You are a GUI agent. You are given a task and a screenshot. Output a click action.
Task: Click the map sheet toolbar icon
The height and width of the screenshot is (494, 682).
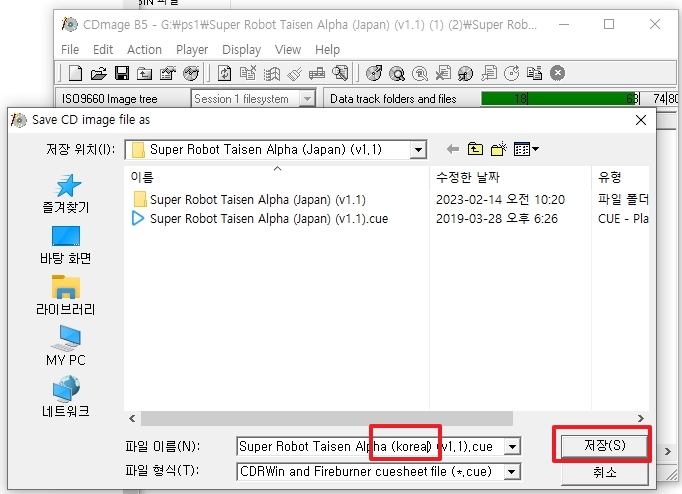point(272,73)
